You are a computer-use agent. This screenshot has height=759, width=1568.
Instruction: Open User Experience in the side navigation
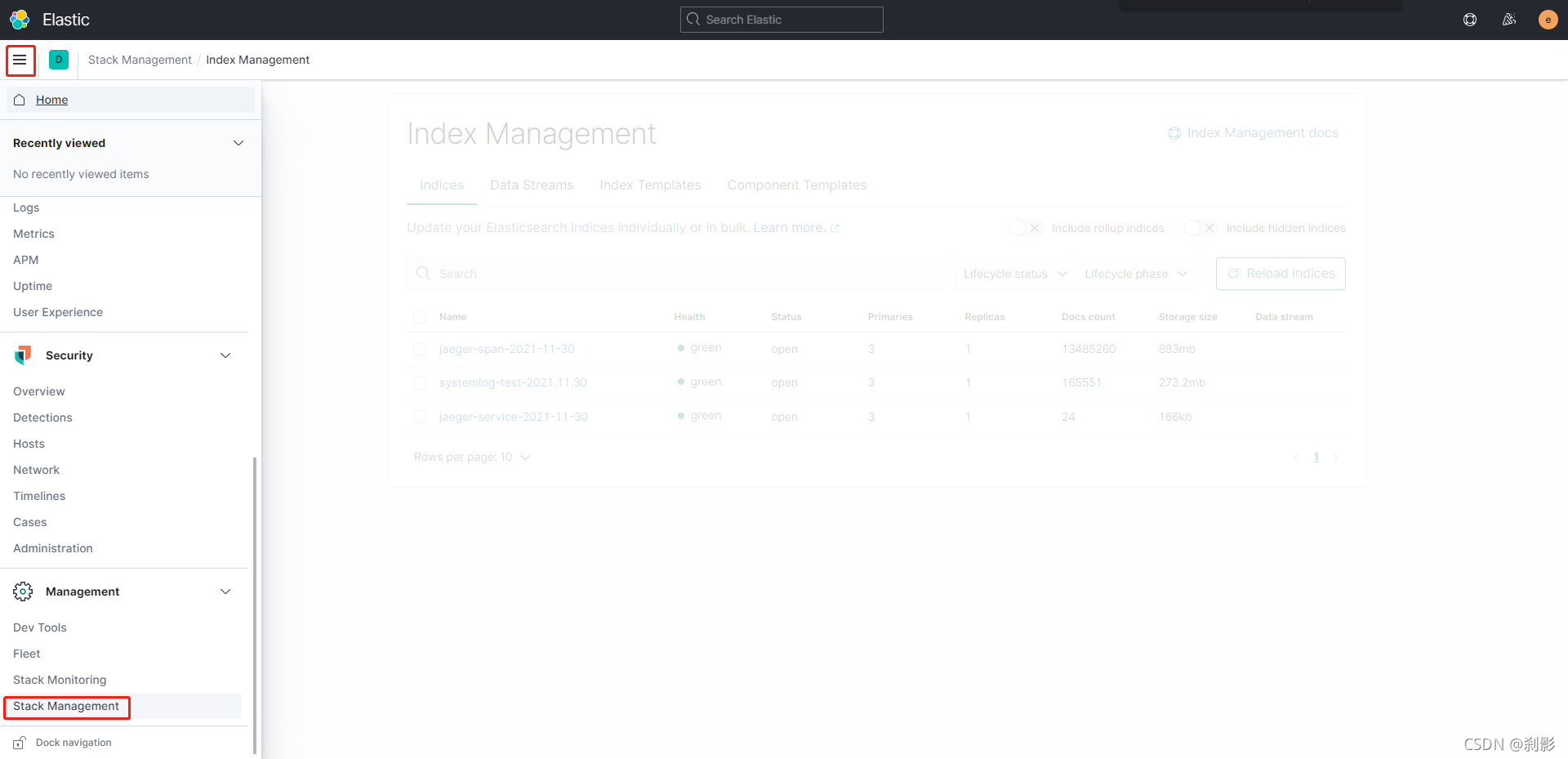[58, 312]
